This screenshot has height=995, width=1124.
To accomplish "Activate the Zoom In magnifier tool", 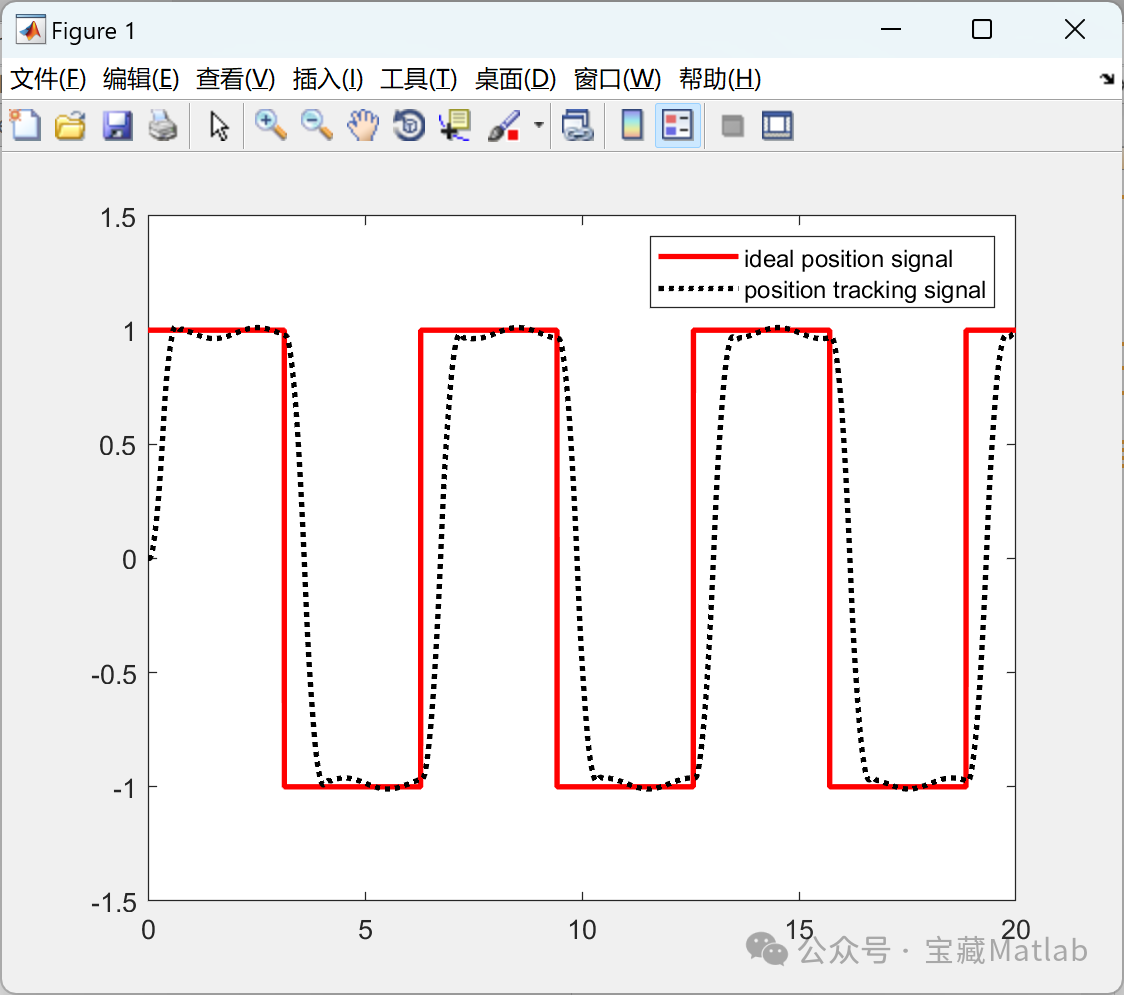I will coord(270,125).
